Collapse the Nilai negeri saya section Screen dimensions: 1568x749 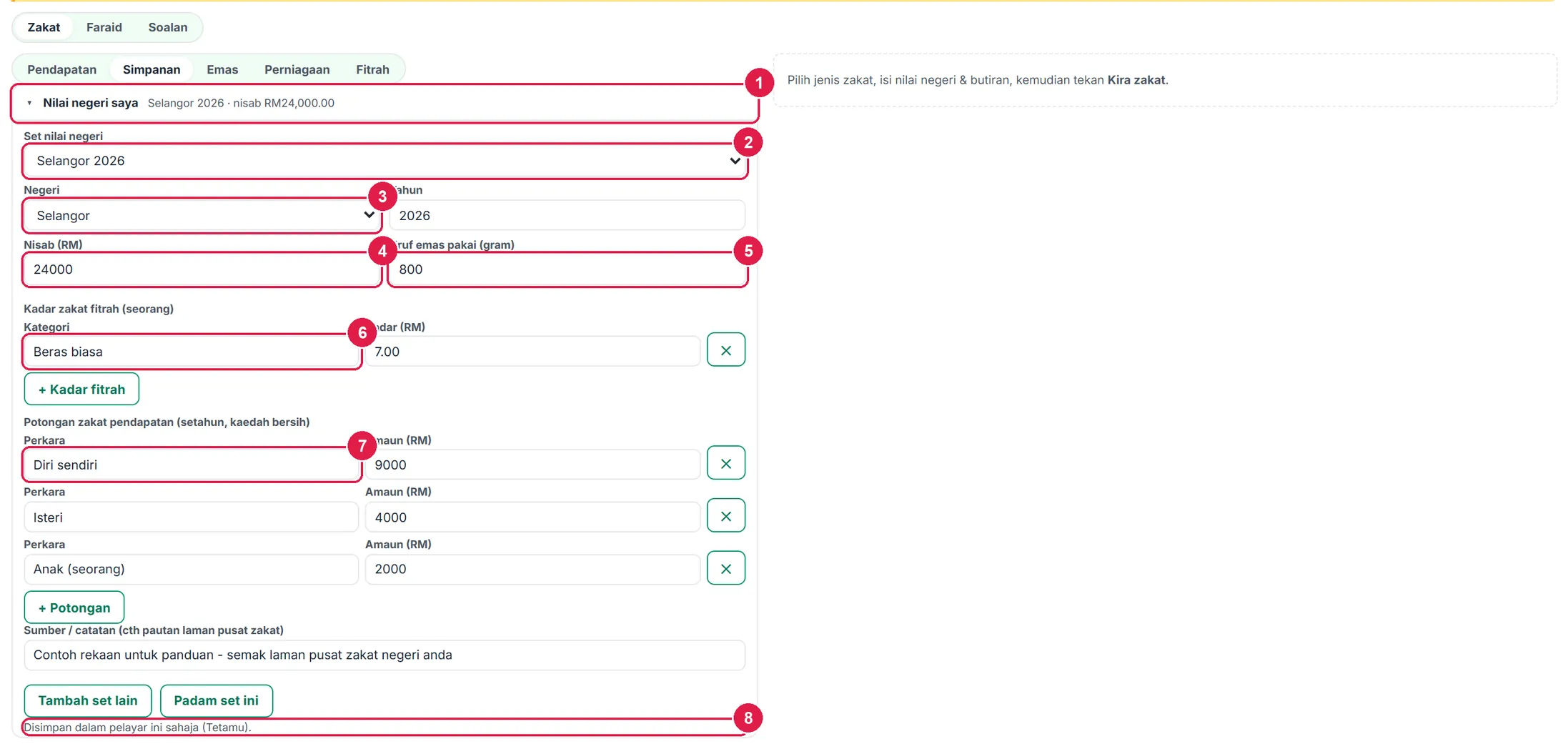click(384, 103)
